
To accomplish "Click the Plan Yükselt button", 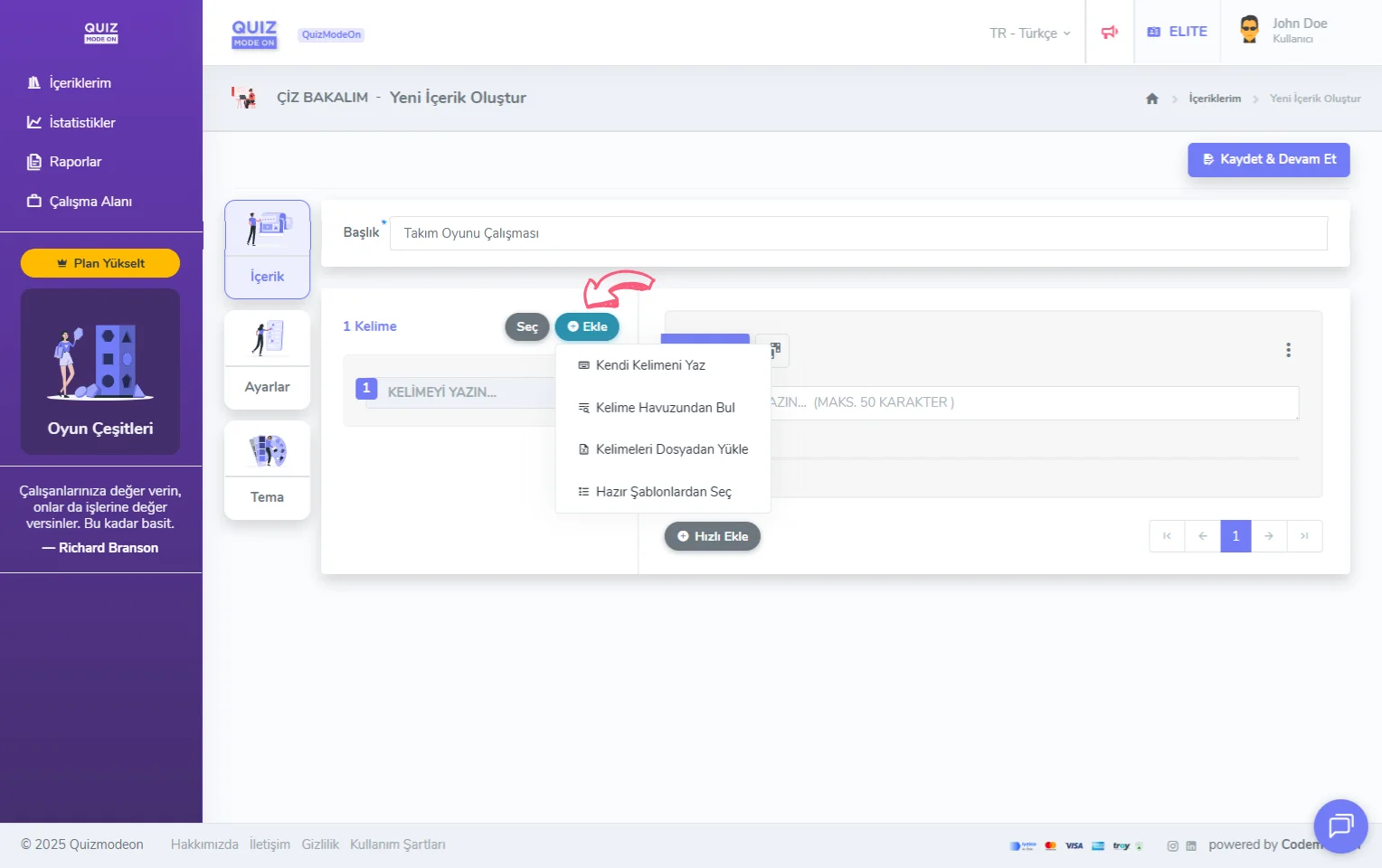I will (x=100, y=263).
